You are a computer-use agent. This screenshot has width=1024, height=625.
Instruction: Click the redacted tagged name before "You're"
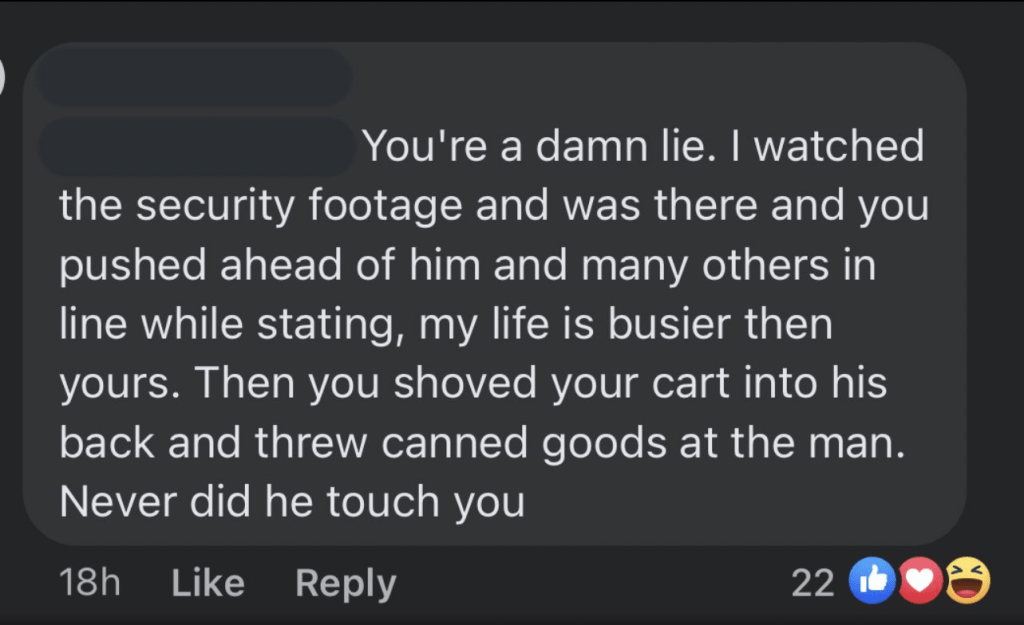coord(198,147)
